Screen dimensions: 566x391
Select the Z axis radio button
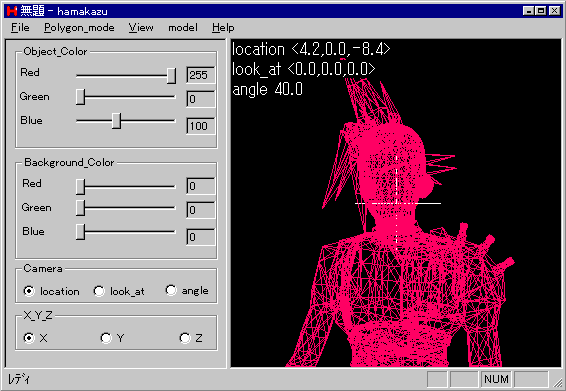[185, 338]
